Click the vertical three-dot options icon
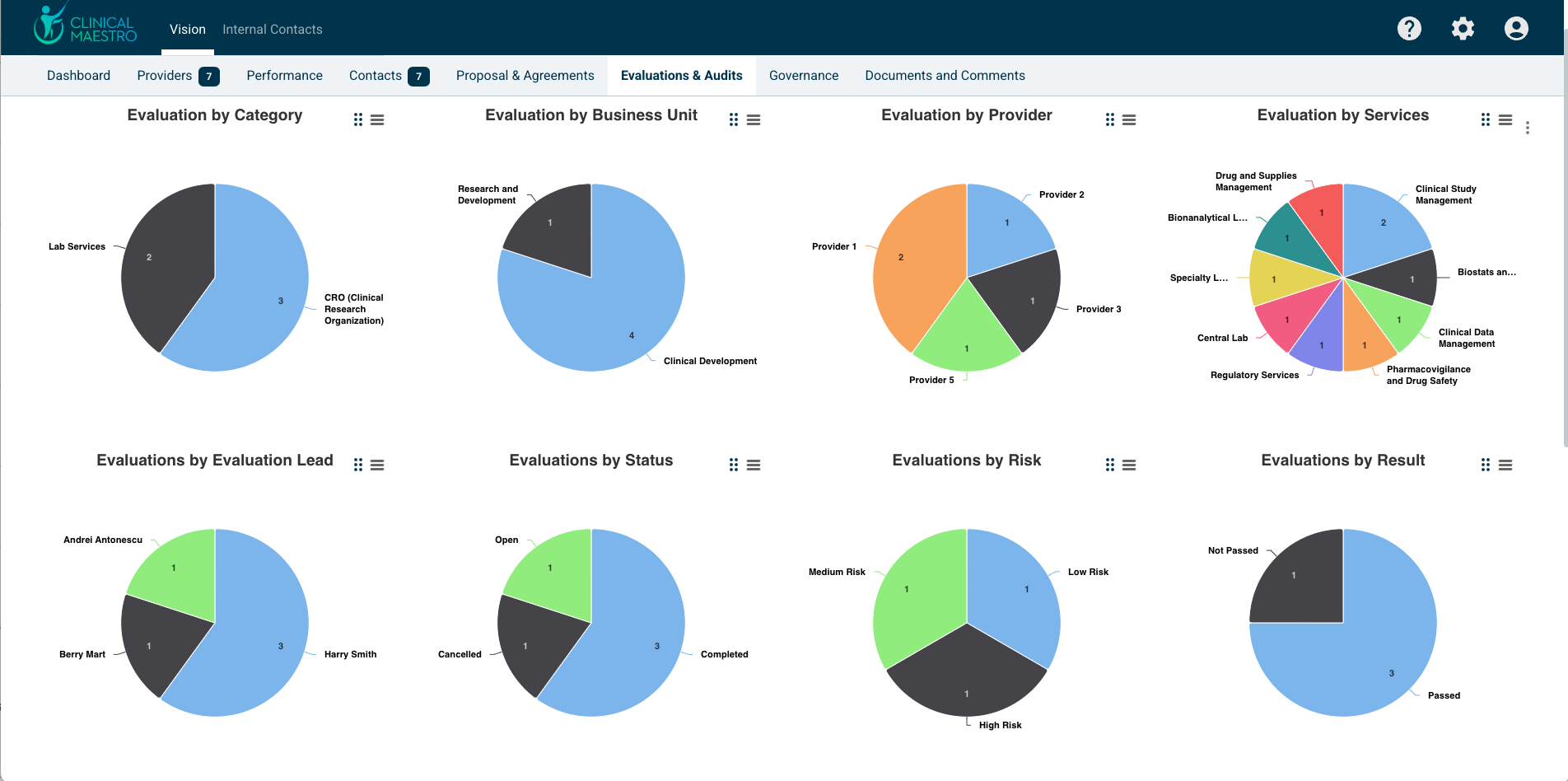 click(x=1528, y=128)
